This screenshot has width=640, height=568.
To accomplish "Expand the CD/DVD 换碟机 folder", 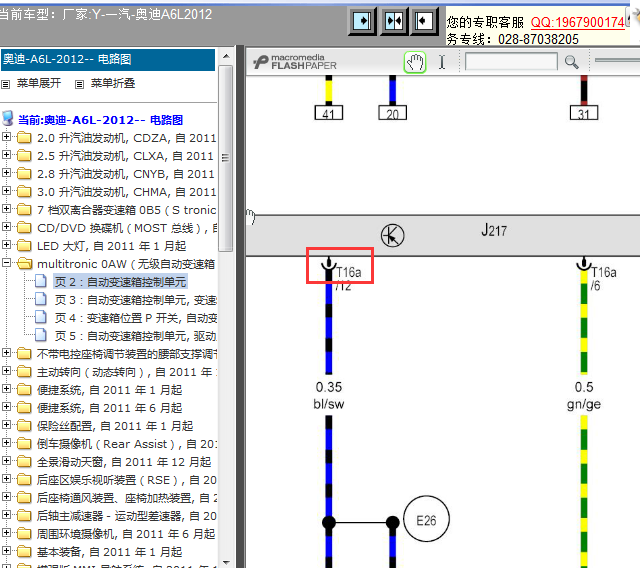I will pos(6,226).
